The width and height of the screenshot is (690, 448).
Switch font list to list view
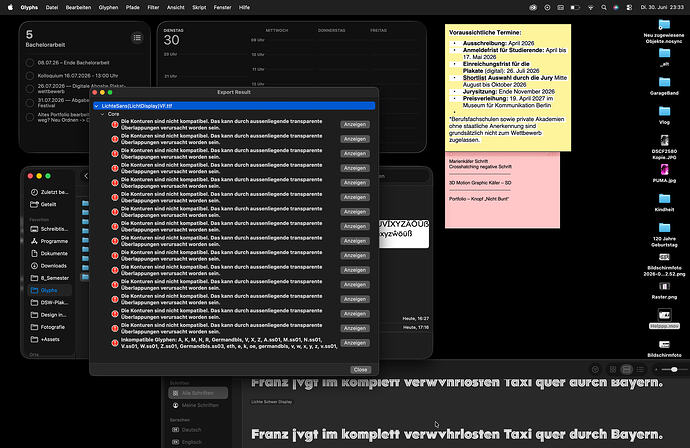640,370
